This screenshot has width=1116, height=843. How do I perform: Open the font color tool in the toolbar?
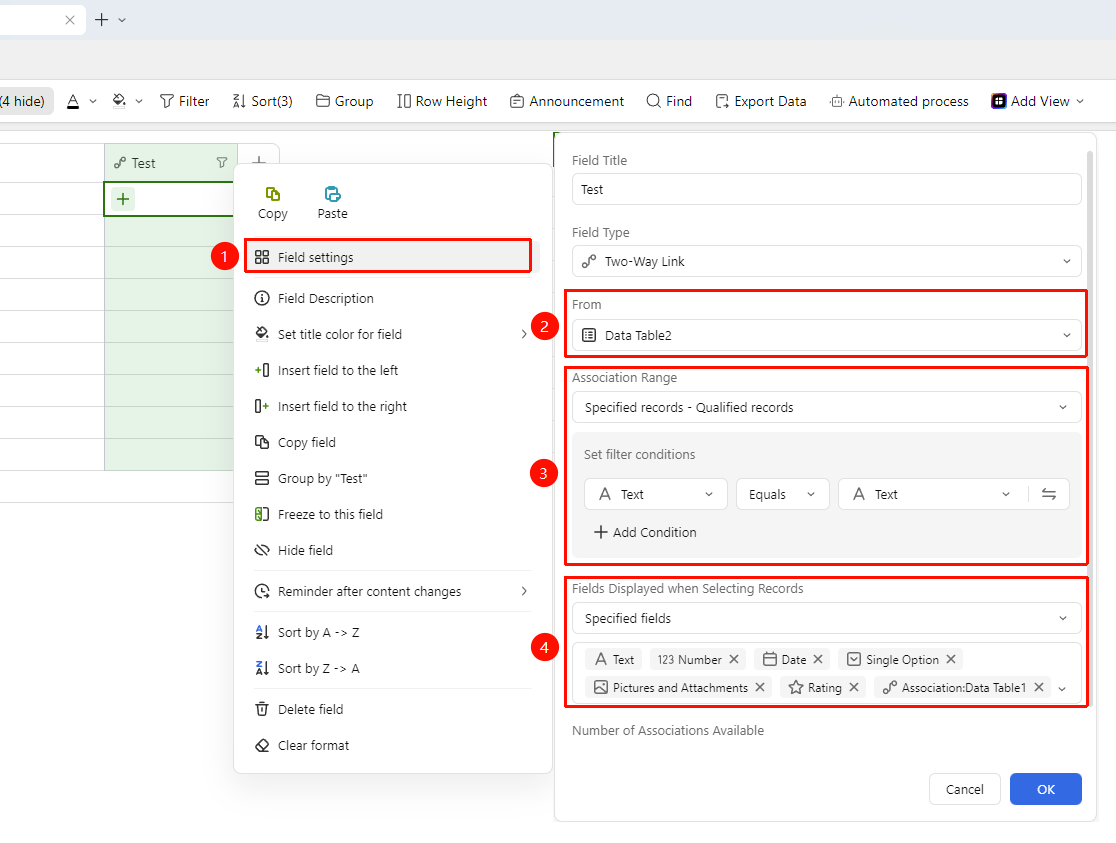pyautogui.click(x=73, y=101)
